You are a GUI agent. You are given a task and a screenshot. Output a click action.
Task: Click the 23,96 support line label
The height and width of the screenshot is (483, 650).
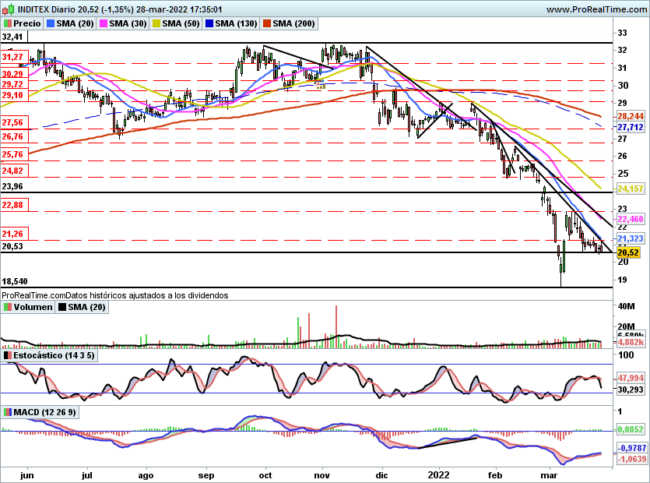tap(13, 187)
